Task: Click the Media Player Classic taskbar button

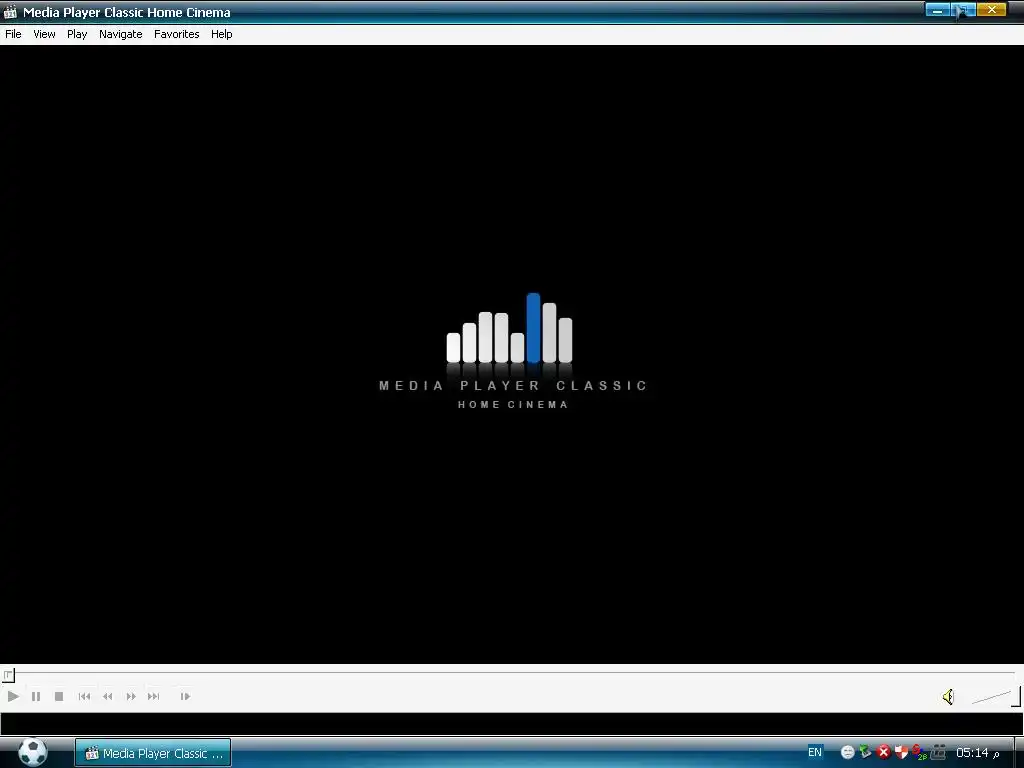Action: pyautogui.click(x=153, y=753)
